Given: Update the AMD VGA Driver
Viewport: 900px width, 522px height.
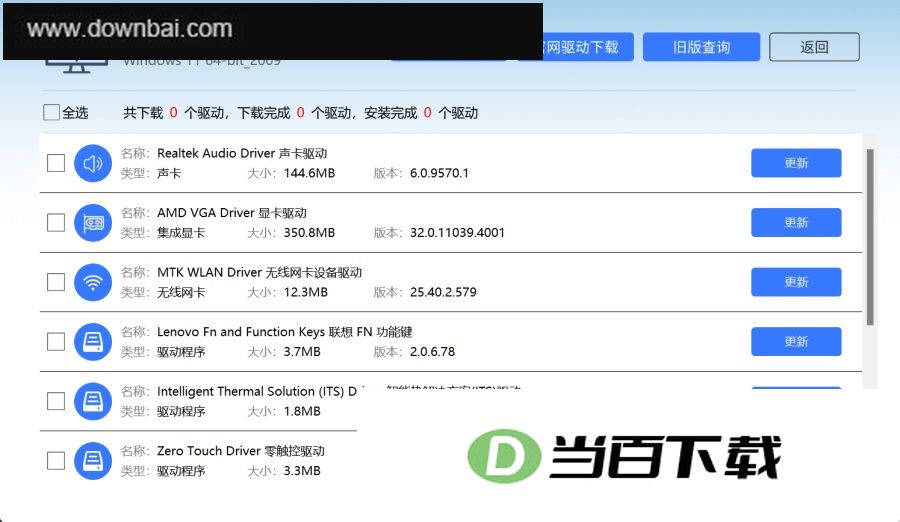Looking at the screenshot, I should pyautogui.click(x=796, y=223).
